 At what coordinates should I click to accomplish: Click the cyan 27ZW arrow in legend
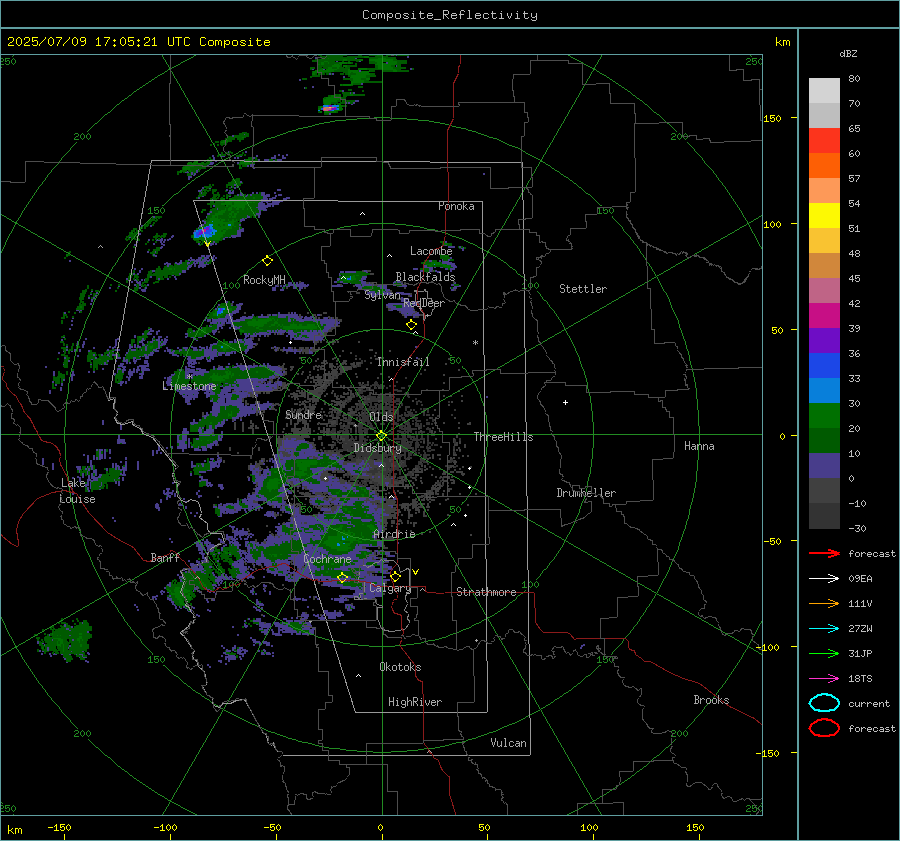click(x=824, y=629)
